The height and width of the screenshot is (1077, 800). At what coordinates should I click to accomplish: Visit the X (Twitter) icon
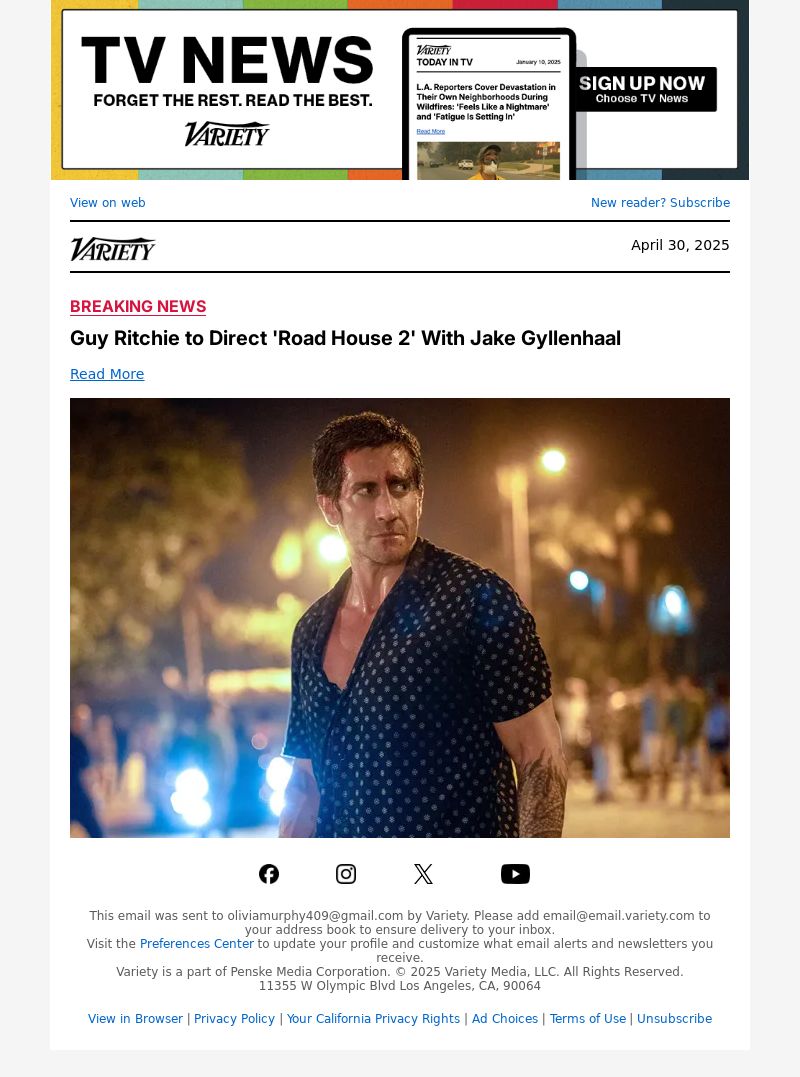pos(423,874)
